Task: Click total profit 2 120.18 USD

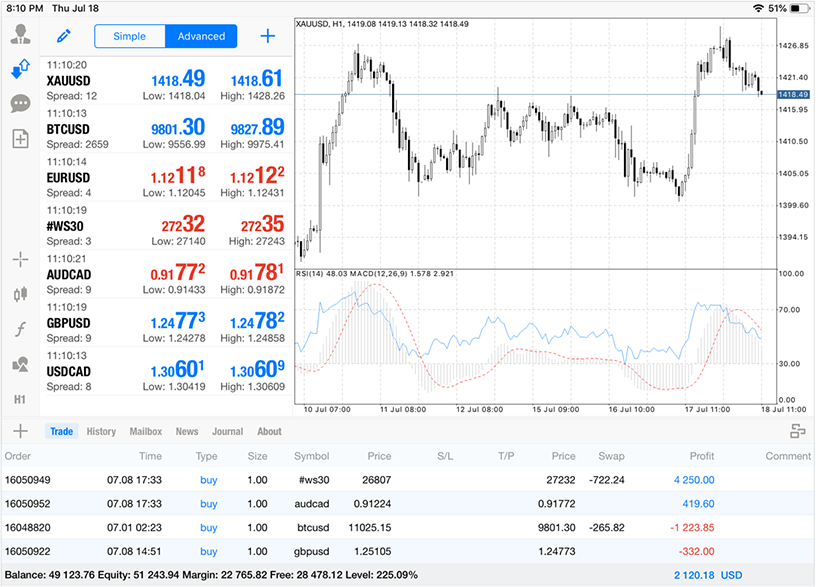Action: 708,576
